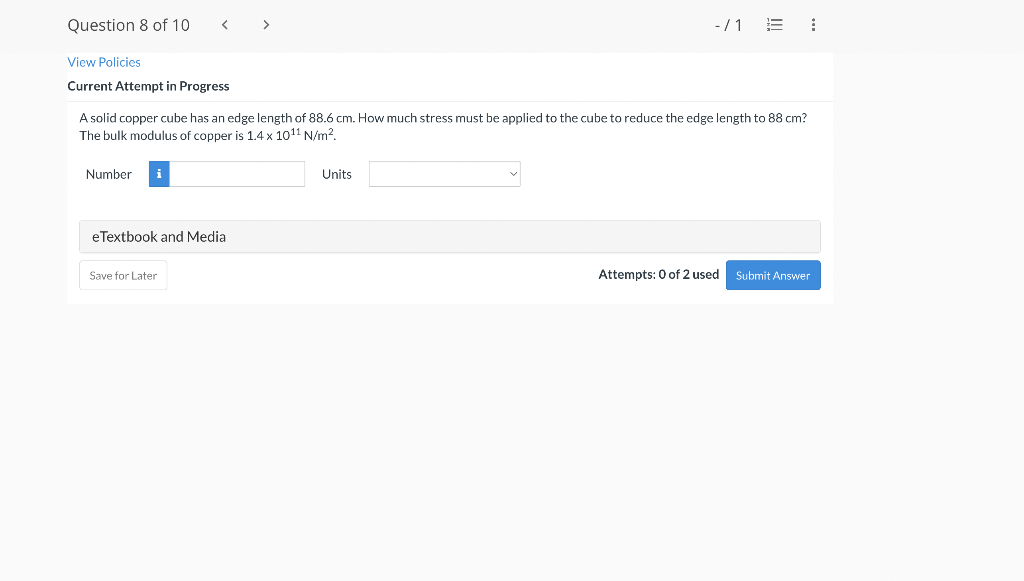Click the - / 1 score indicator

point(728,25)
